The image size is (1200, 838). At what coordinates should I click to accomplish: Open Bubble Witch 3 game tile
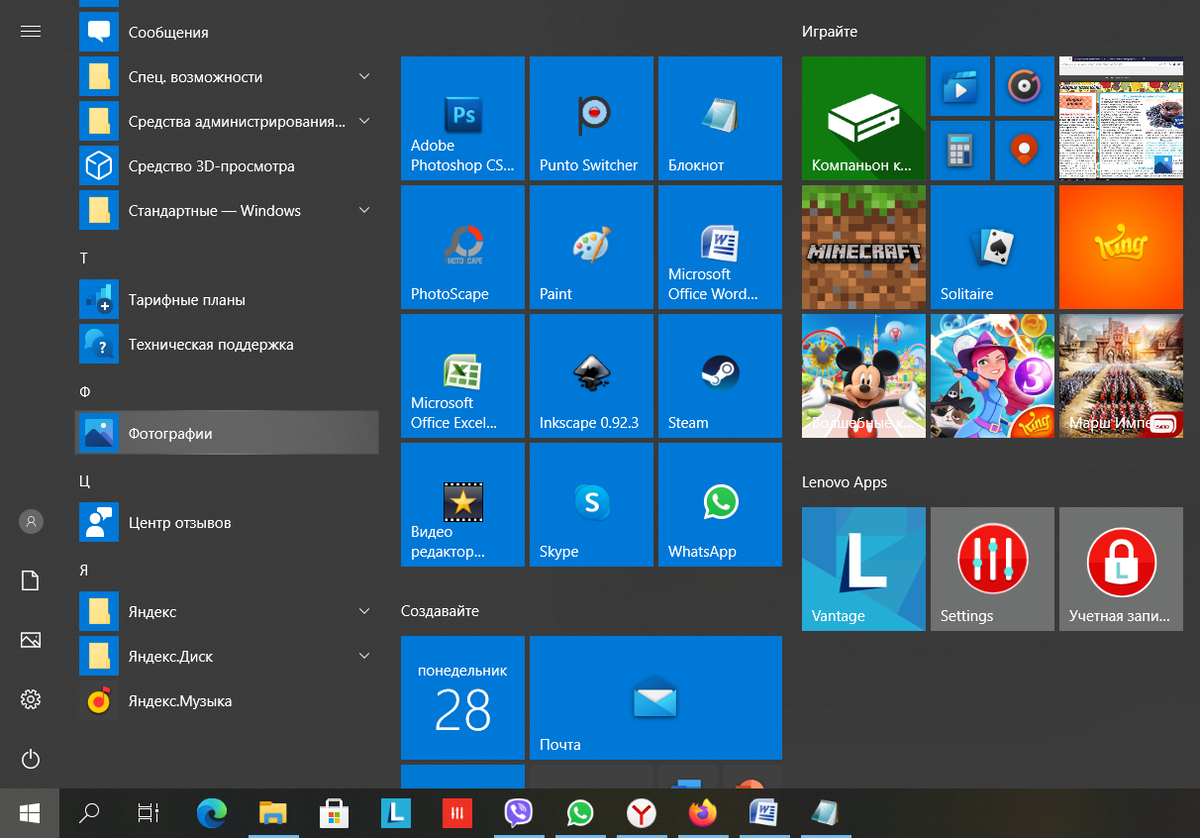click(x=992, y=376)
